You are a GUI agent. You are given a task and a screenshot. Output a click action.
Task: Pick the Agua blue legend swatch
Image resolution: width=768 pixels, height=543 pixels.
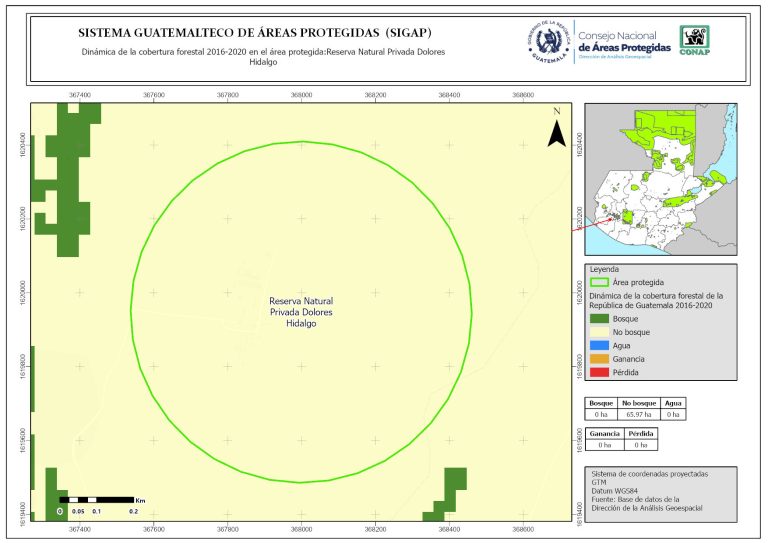pos(599,344)
